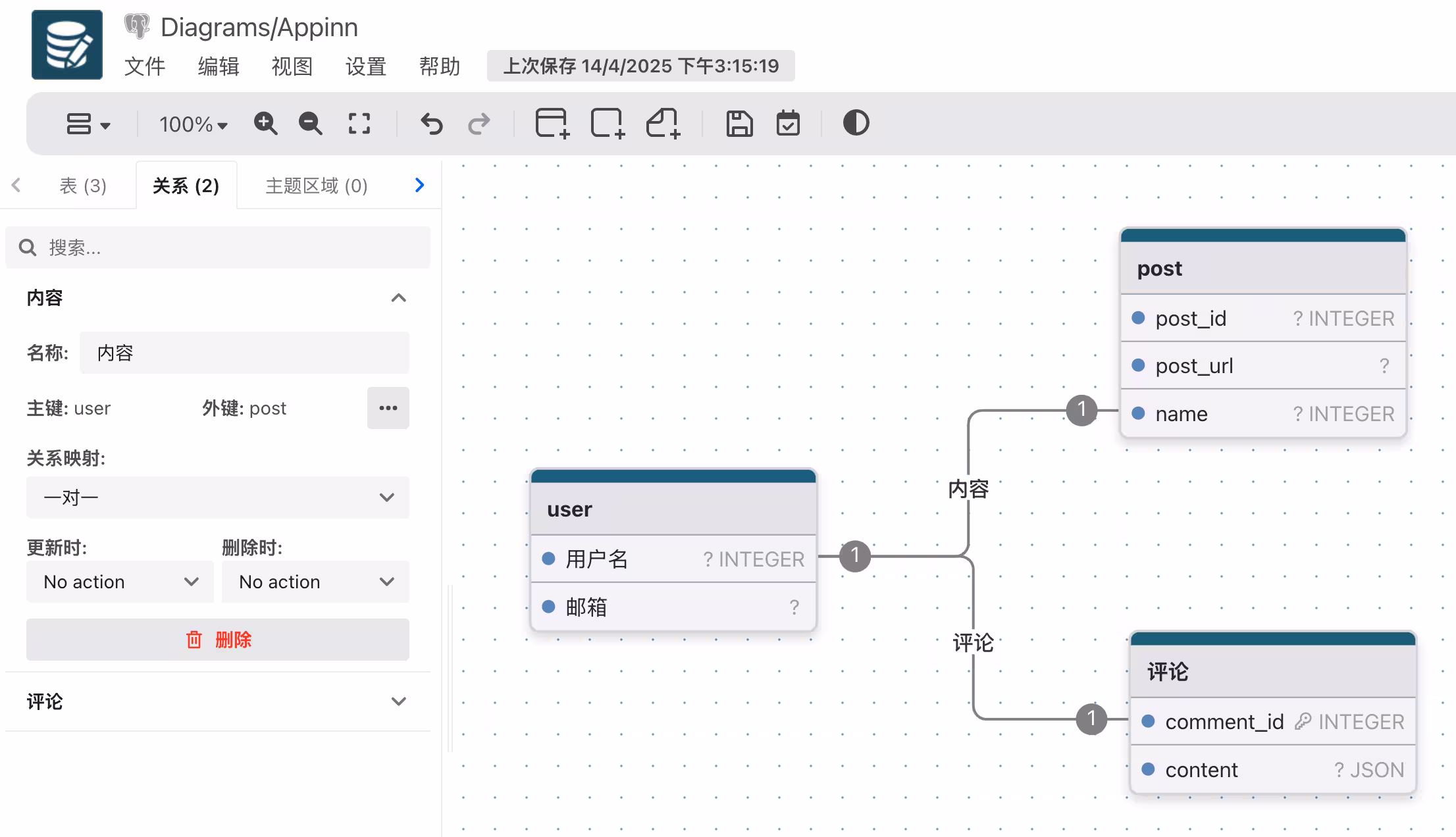Switch to the 表 (3) tab

(83, 186)
